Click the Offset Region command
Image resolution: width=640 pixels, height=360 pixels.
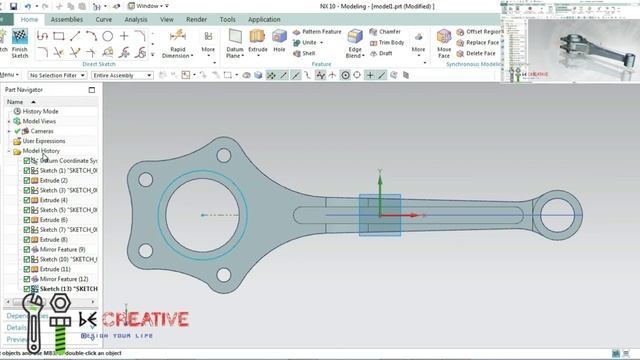tap(479, 31)
